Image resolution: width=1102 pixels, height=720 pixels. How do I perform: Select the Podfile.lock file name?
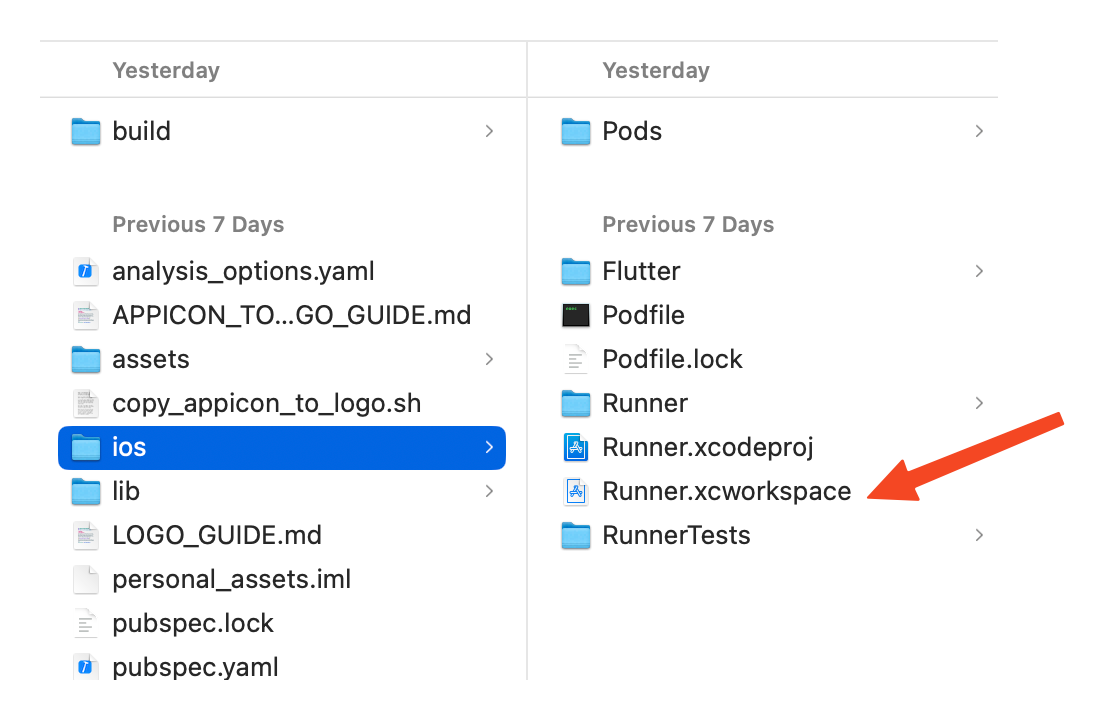tap(672, 359)
